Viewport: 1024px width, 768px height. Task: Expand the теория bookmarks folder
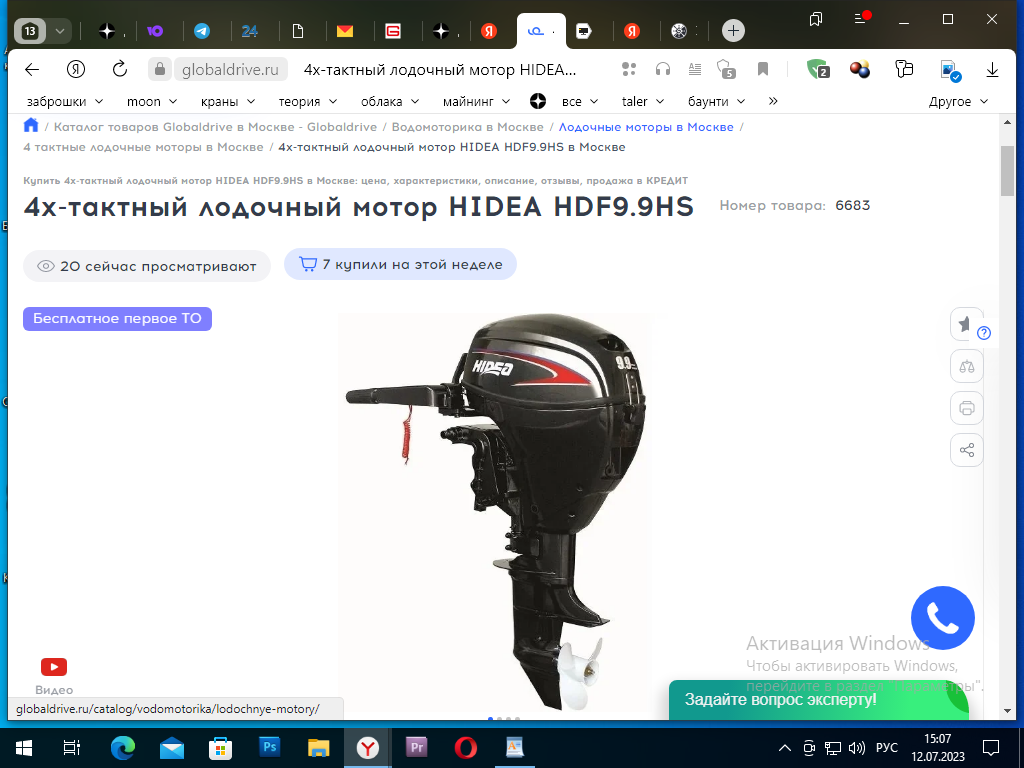pyautogui.click(x=308, y=101)
